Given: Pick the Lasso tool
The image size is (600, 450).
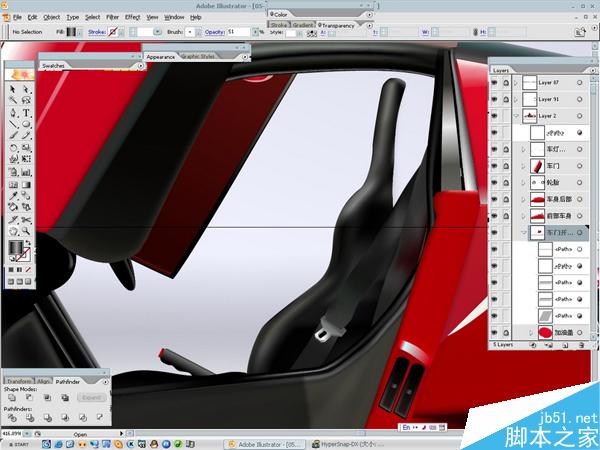Looking at the screenshot, I should 26,100.
